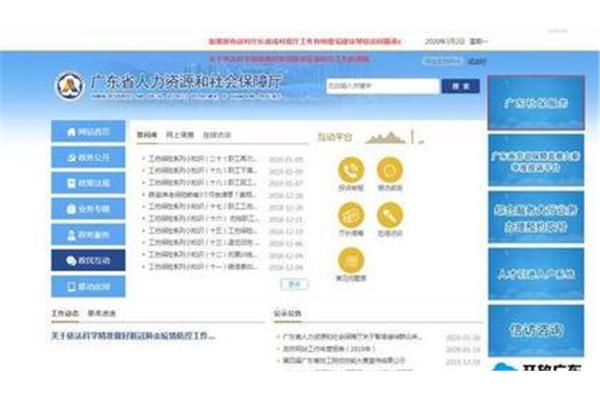Click the yellow telephone circle icon

click(x=351, y=170)
